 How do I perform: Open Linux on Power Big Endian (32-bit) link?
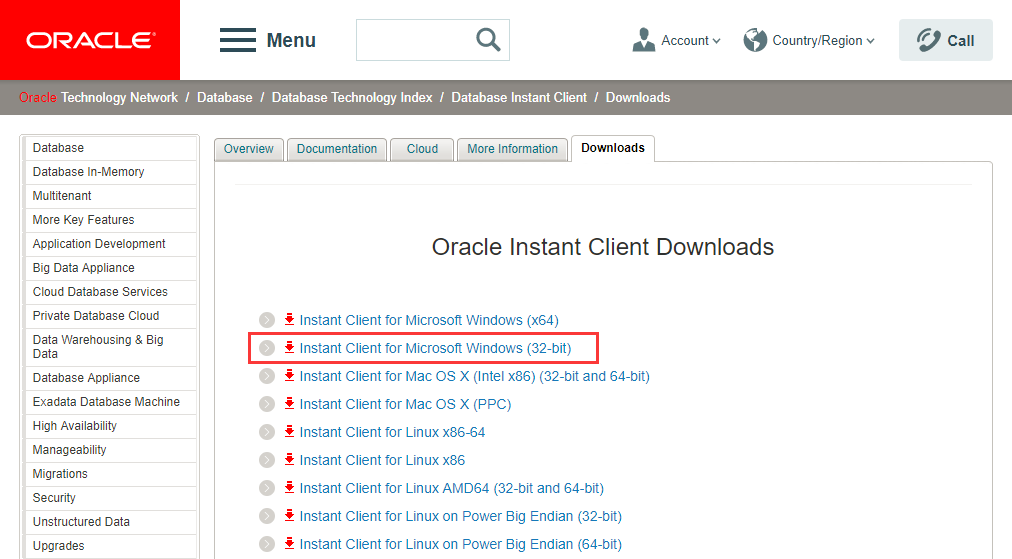(x=461, y=516)
